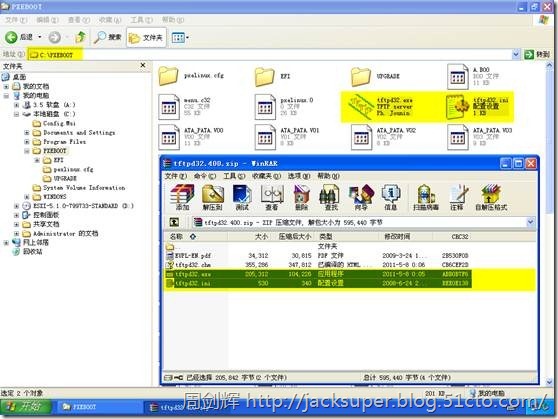Select the ATA_PATA.V01 file icon
The image size is (558, 419).
[265, 137]
